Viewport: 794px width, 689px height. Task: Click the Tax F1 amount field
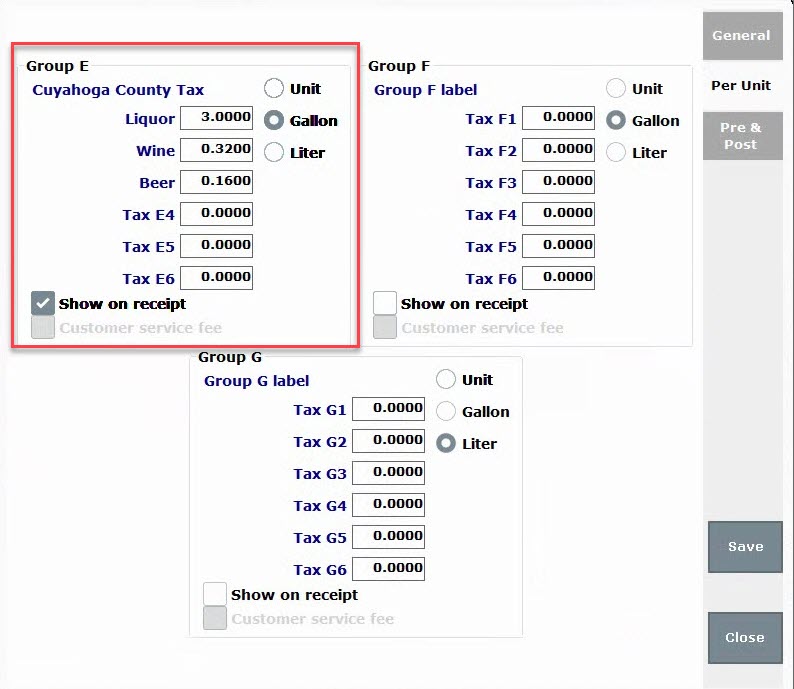[559, 117]
